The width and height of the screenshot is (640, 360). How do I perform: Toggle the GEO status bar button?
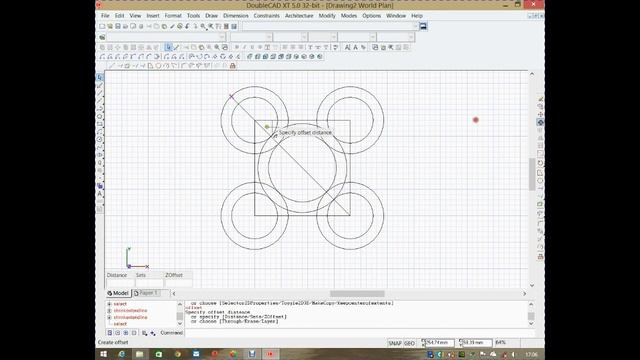[409, 343]
